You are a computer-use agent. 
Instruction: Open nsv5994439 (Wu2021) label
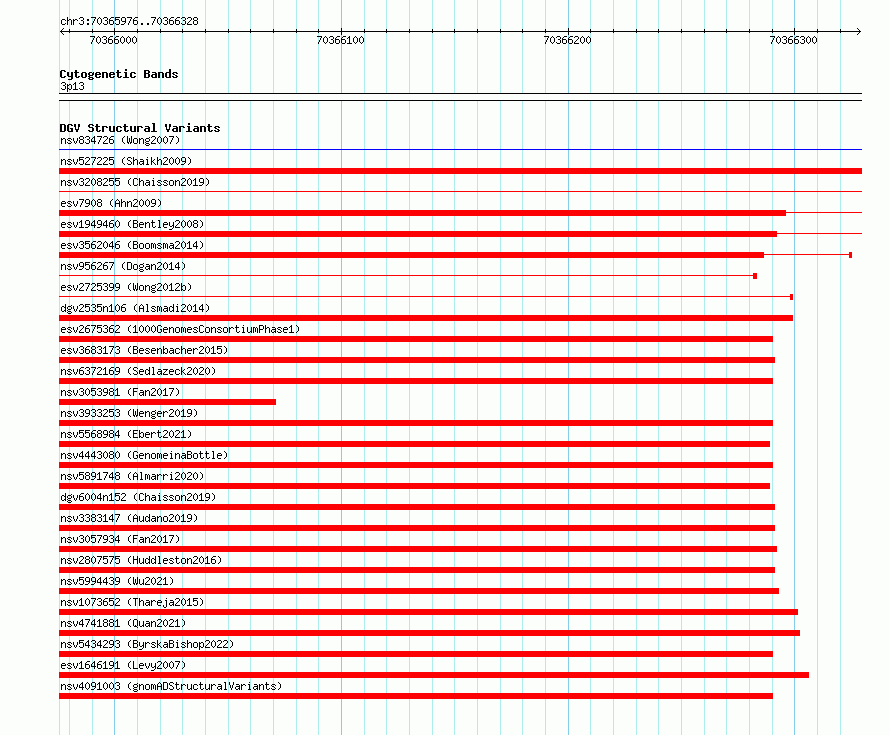tap(117, 581)
